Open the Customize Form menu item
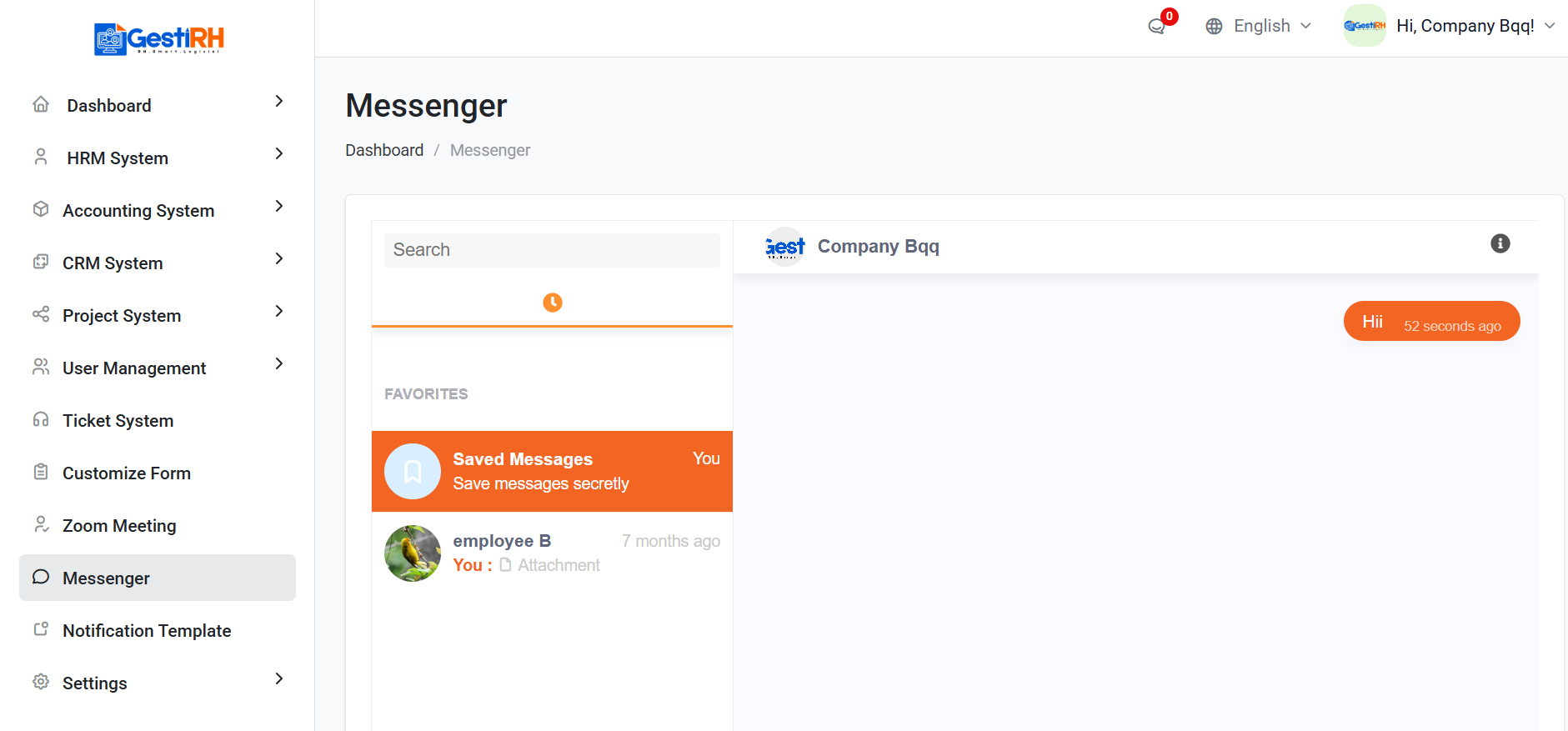 [127, 473]
